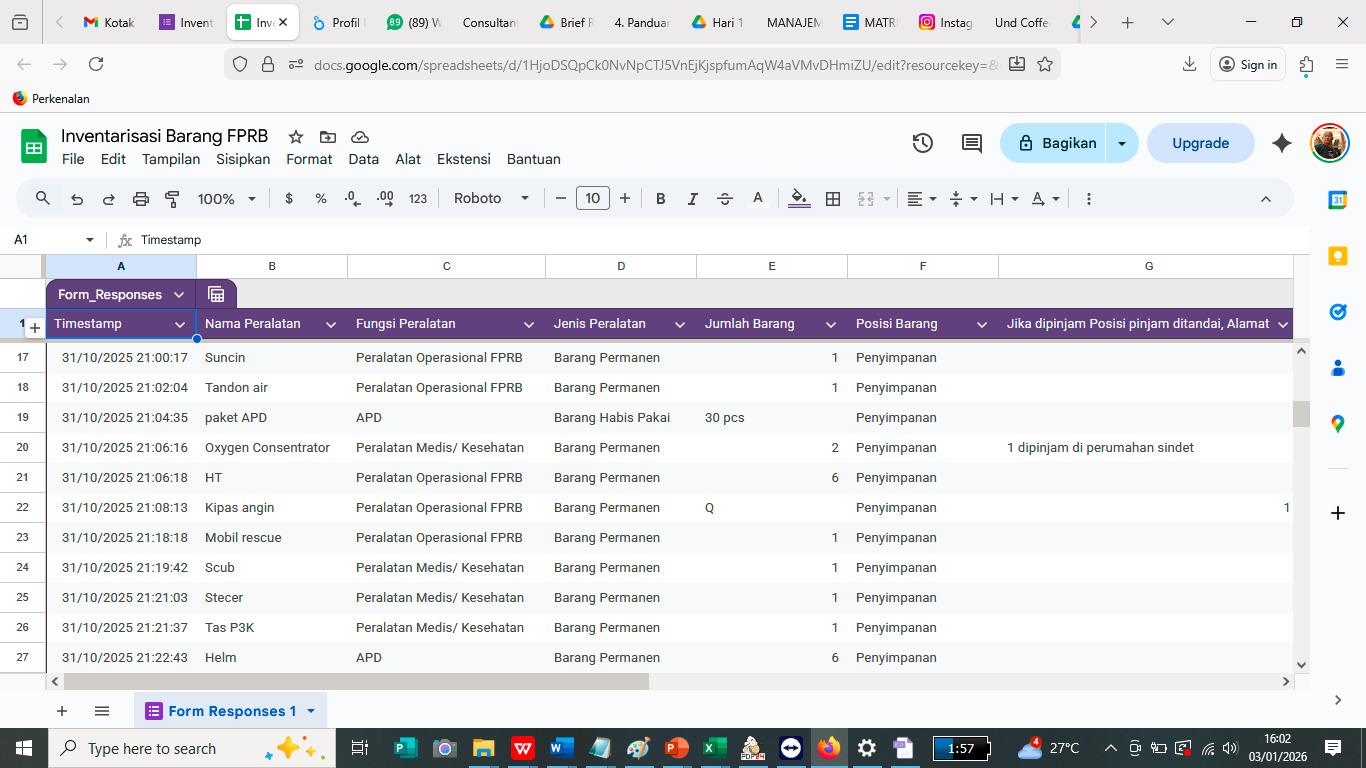
Task: Toggle bold text formatting
Action: click(x=660, y=199)
